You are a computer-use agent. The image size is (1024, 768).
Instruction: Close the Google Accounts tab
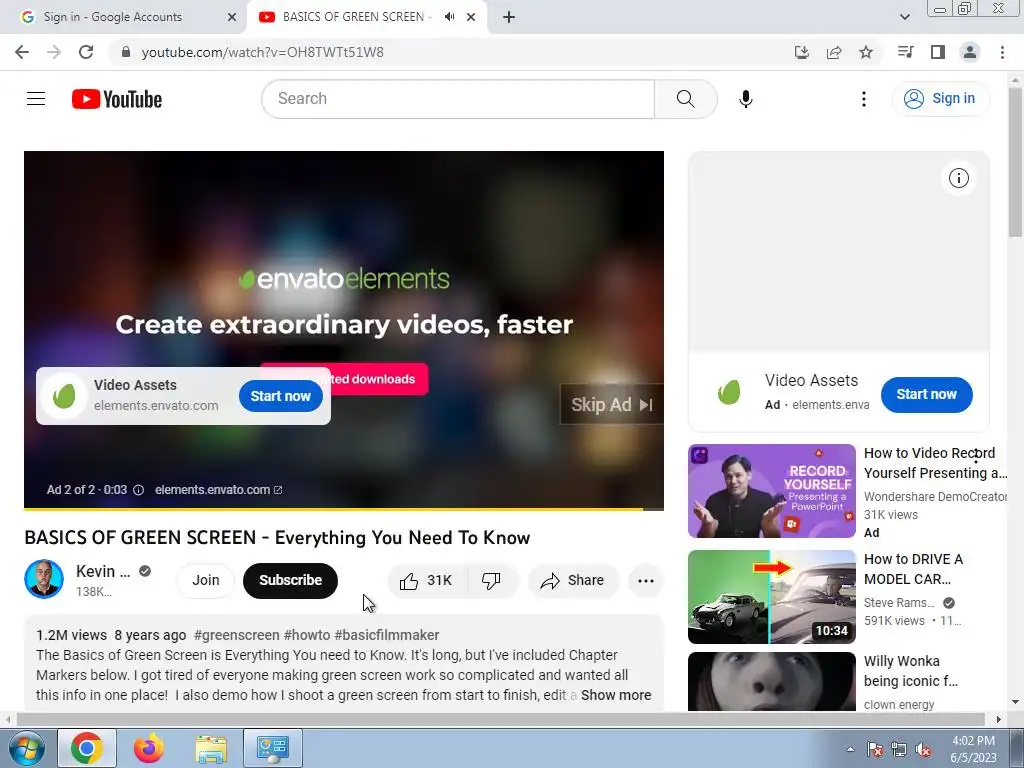(x=232, y=17)
